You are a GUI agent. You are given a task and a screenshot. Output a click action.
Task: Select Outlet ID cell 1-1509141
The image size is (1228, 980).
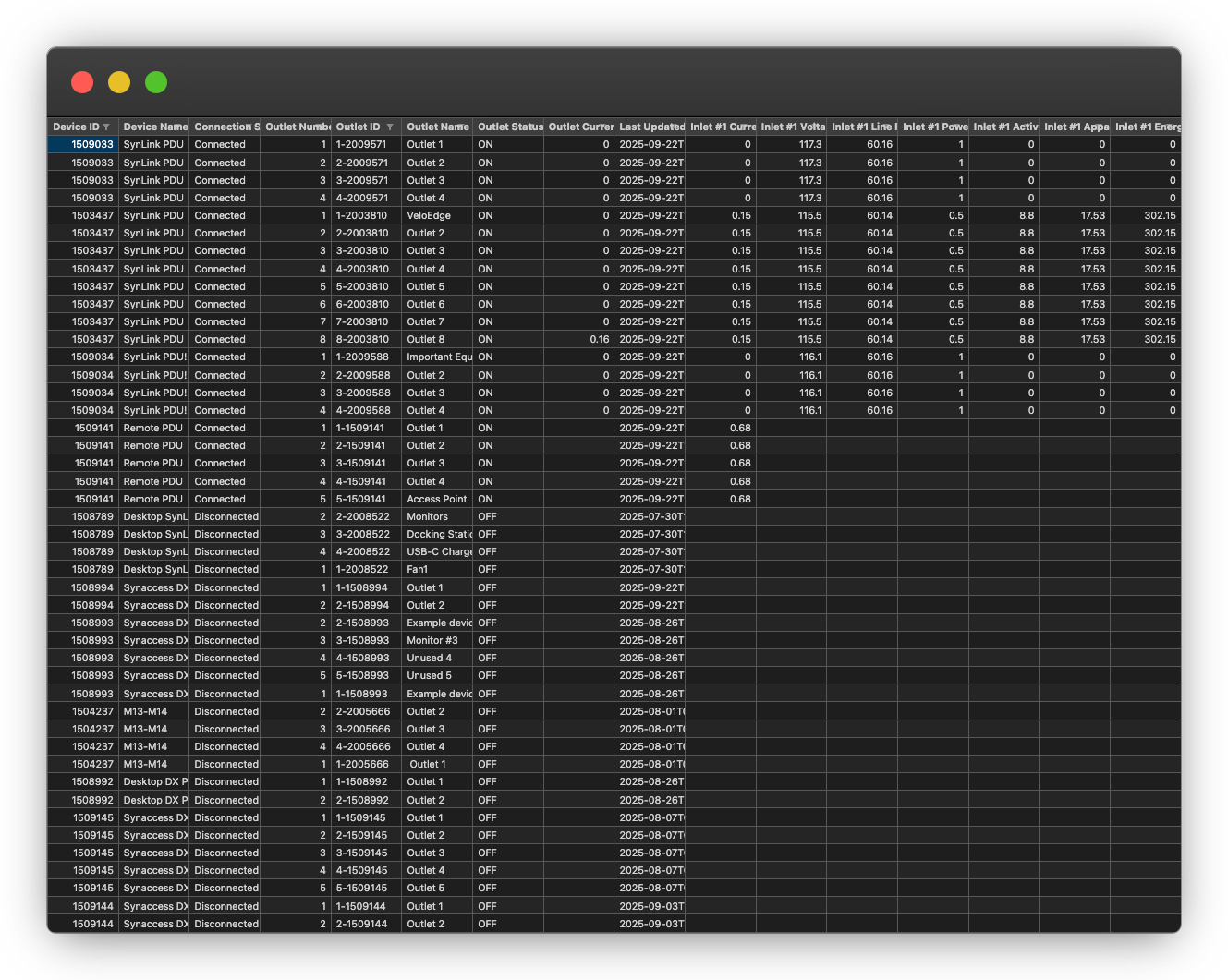[x=366, y=428]
